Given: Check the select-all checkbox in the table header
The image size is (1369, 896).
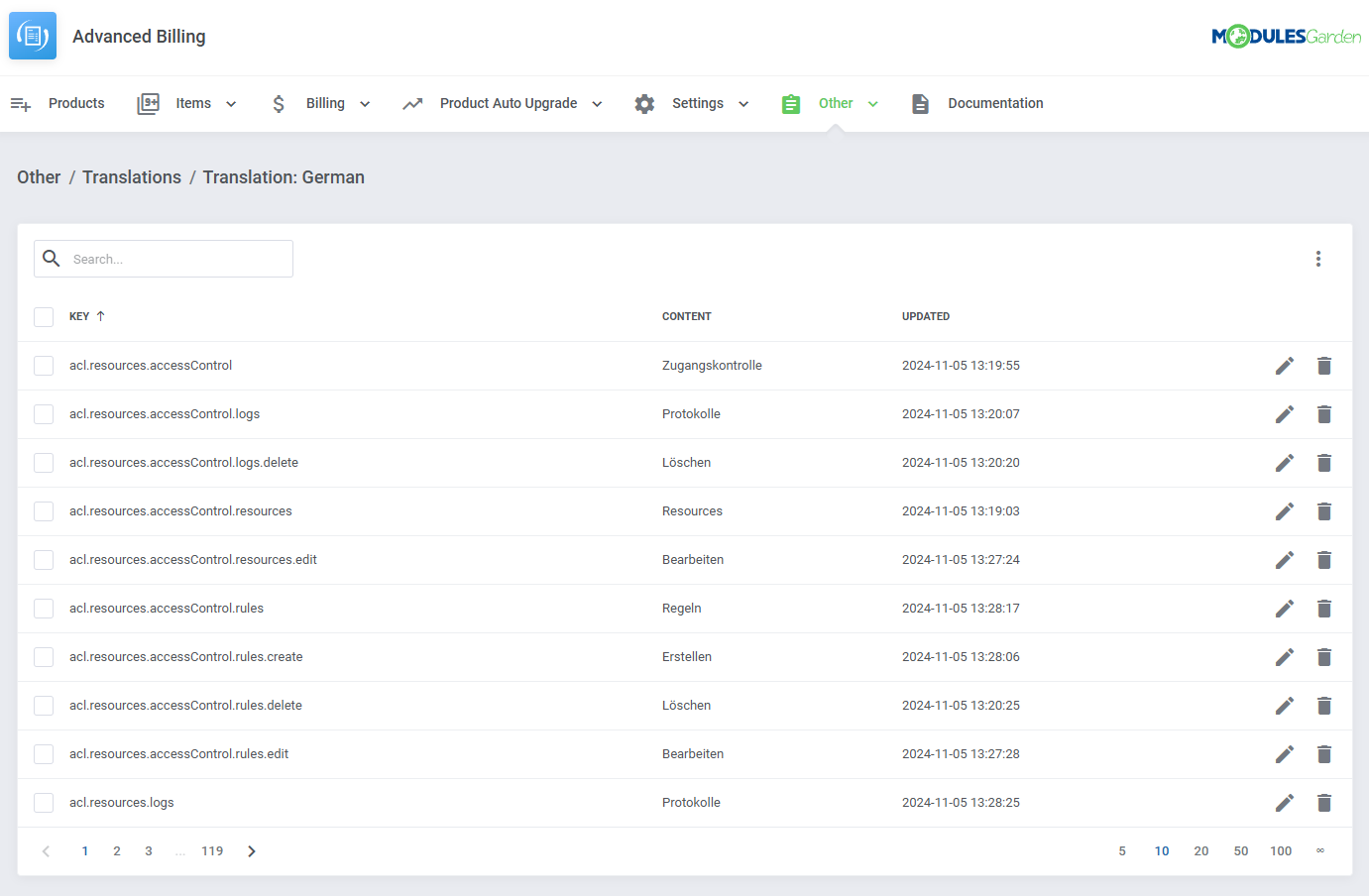Looking at the screenshot, I should coord(44,316).
